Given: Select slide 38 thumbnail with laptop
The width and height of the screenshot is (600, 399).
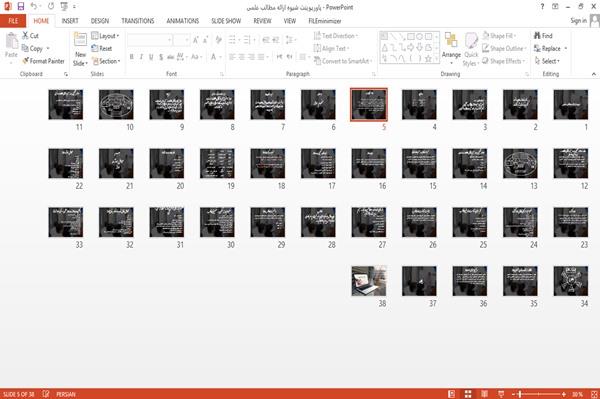Looking at the screenshot, I should (x=369, y=281).
